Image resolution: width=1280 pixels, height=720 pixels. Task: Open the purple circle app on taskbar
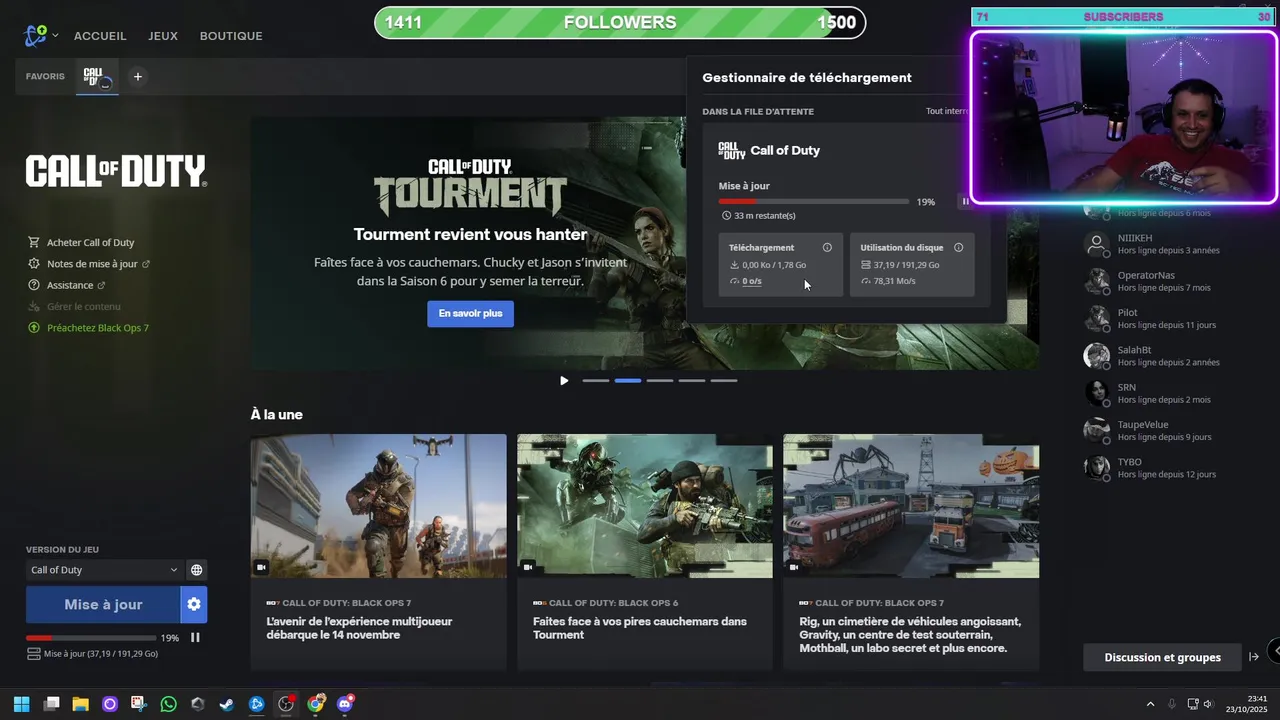click(x=110, y=704)
